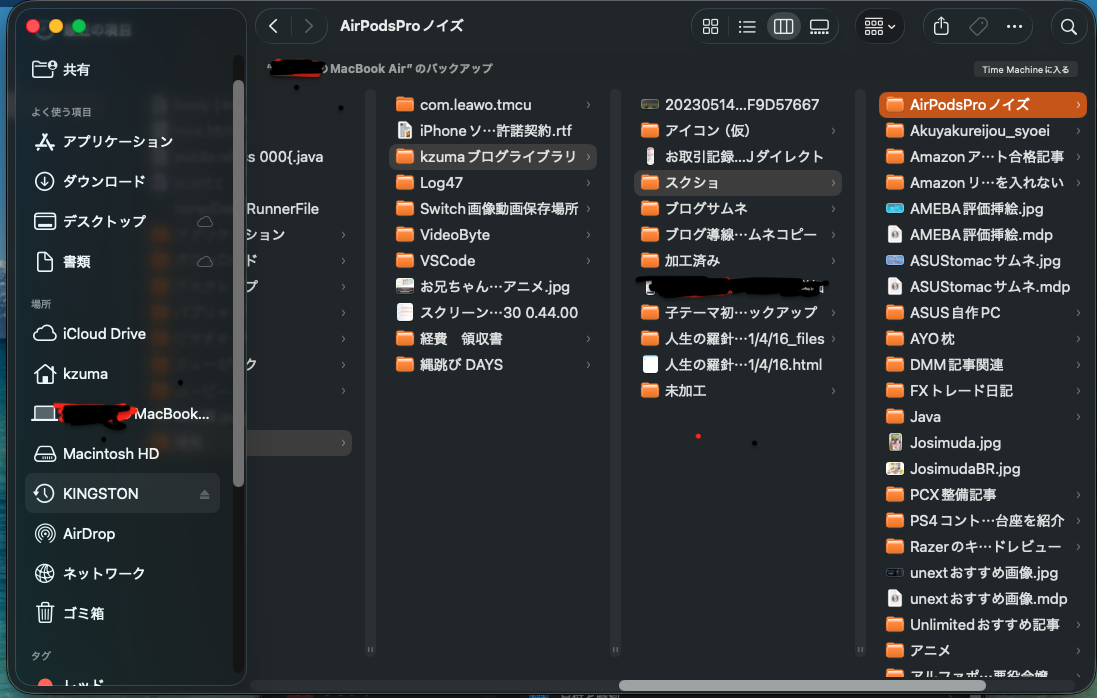Open the search magnifier icon
The height and width of the screenshot is (698, 1097).
click(1069, 27)
